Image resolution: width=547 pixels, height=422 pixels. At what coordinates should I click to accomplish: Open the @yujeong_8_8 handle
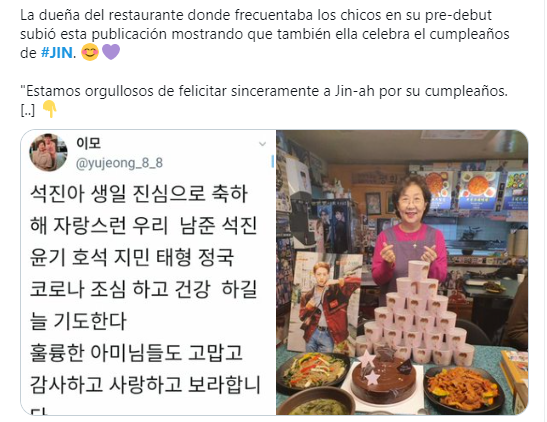[119, 163]
